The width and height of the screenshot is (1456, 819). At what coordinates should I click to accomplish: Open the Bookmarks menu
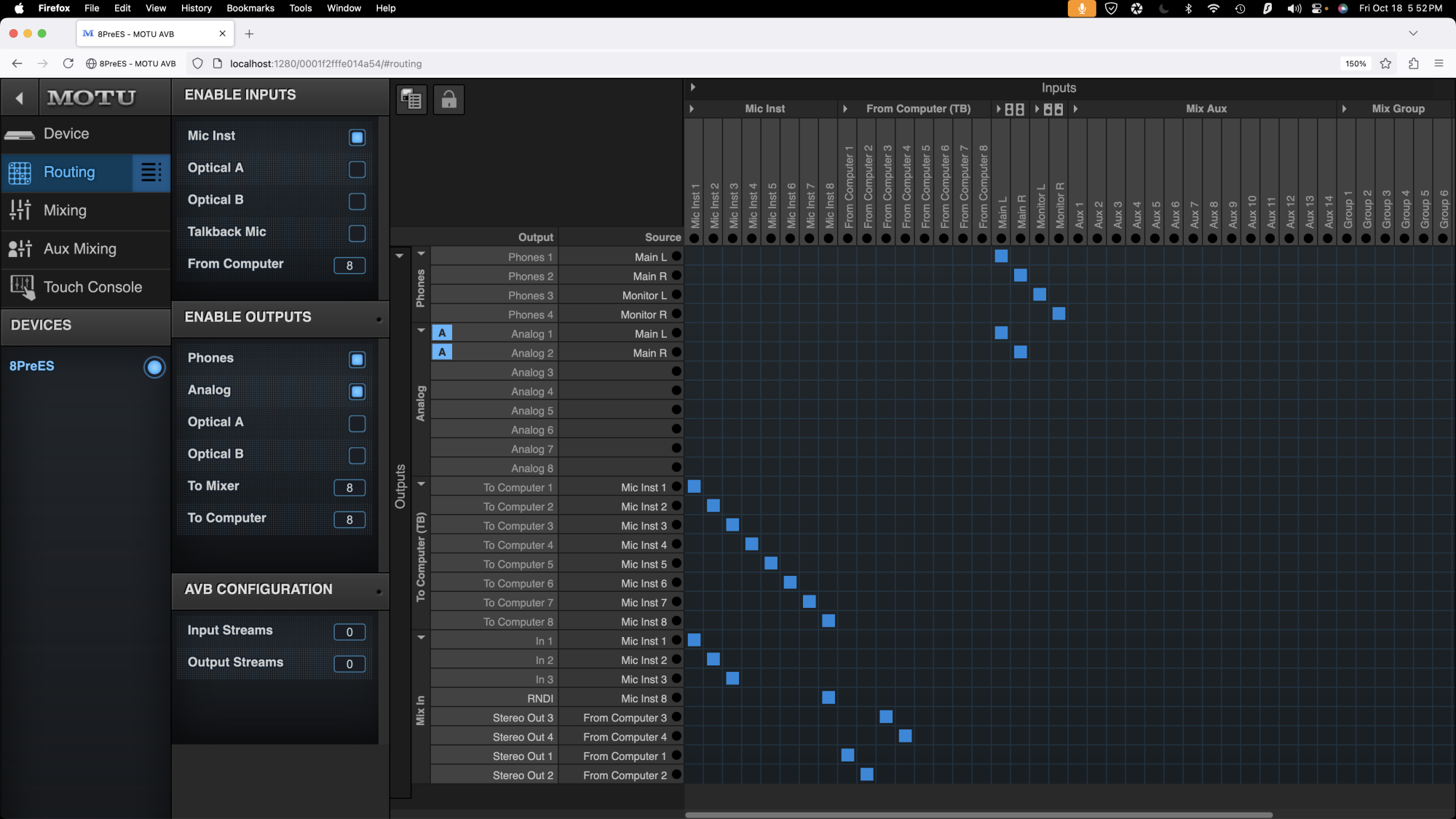pyautogui.click(x=250, y=8)
